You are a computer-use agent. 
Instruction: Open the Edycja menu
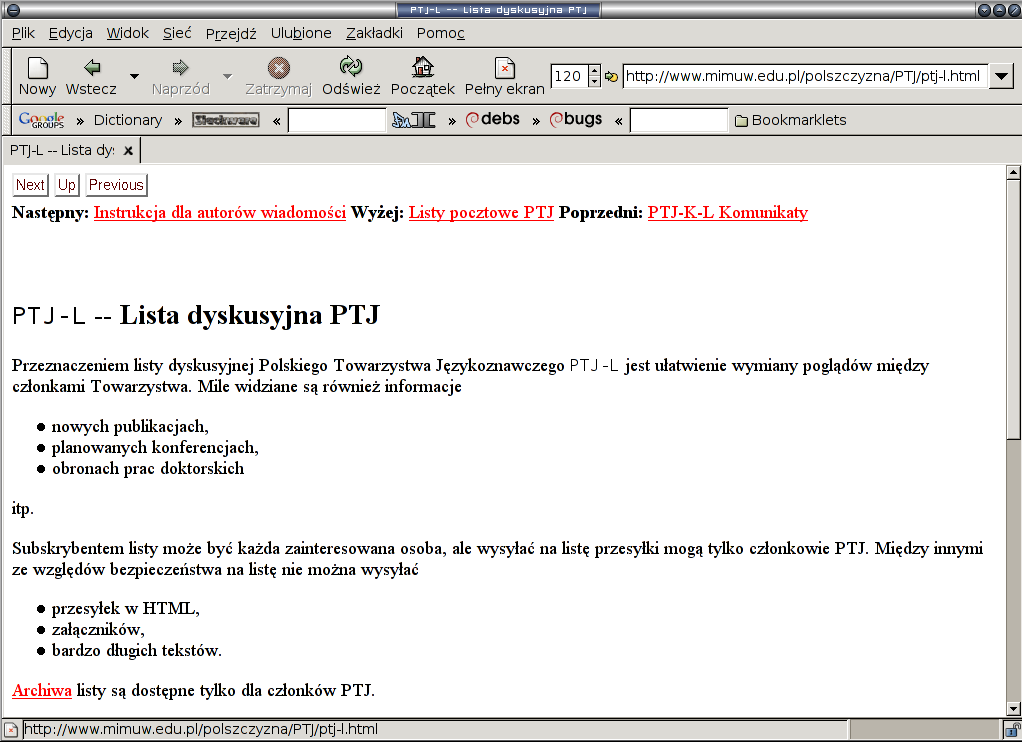(x=70, y=33)
